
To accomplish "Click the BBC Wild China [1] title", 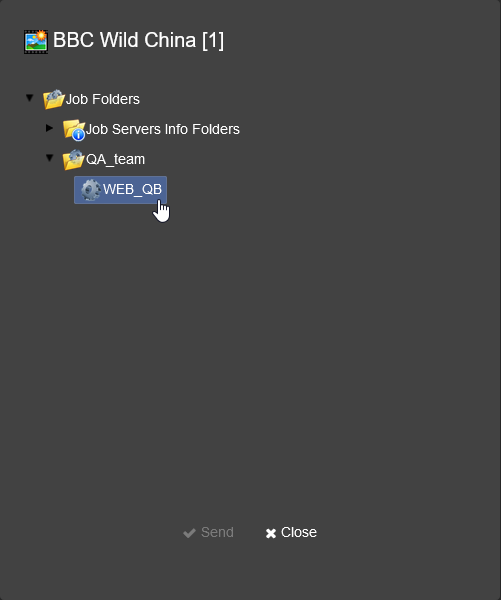I will coord(139,40).
